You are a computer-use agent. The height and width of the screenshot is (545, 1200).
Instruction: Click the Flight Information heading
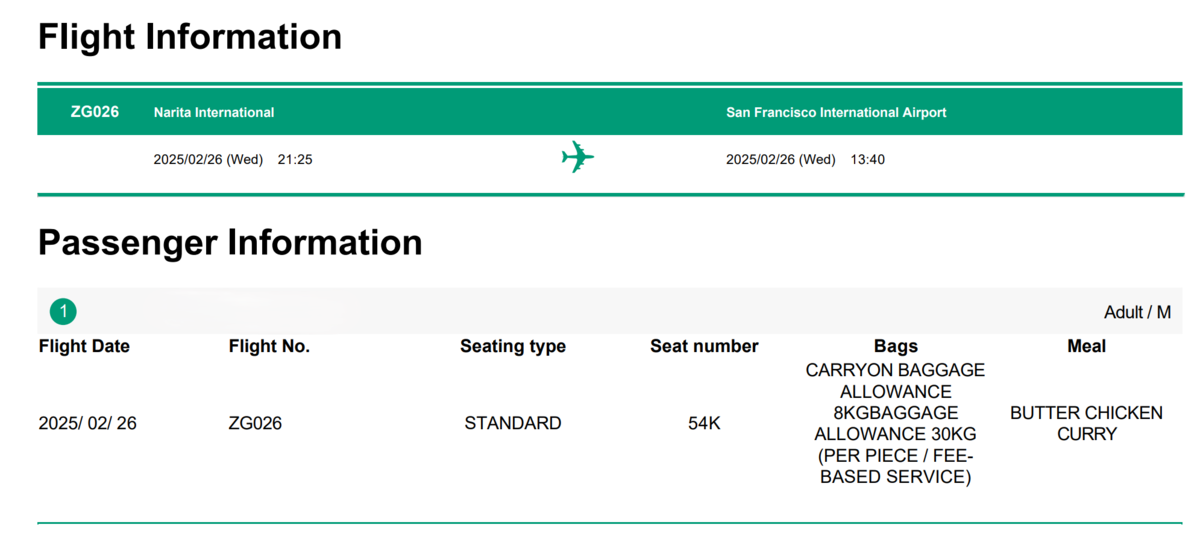pos(190,37)
